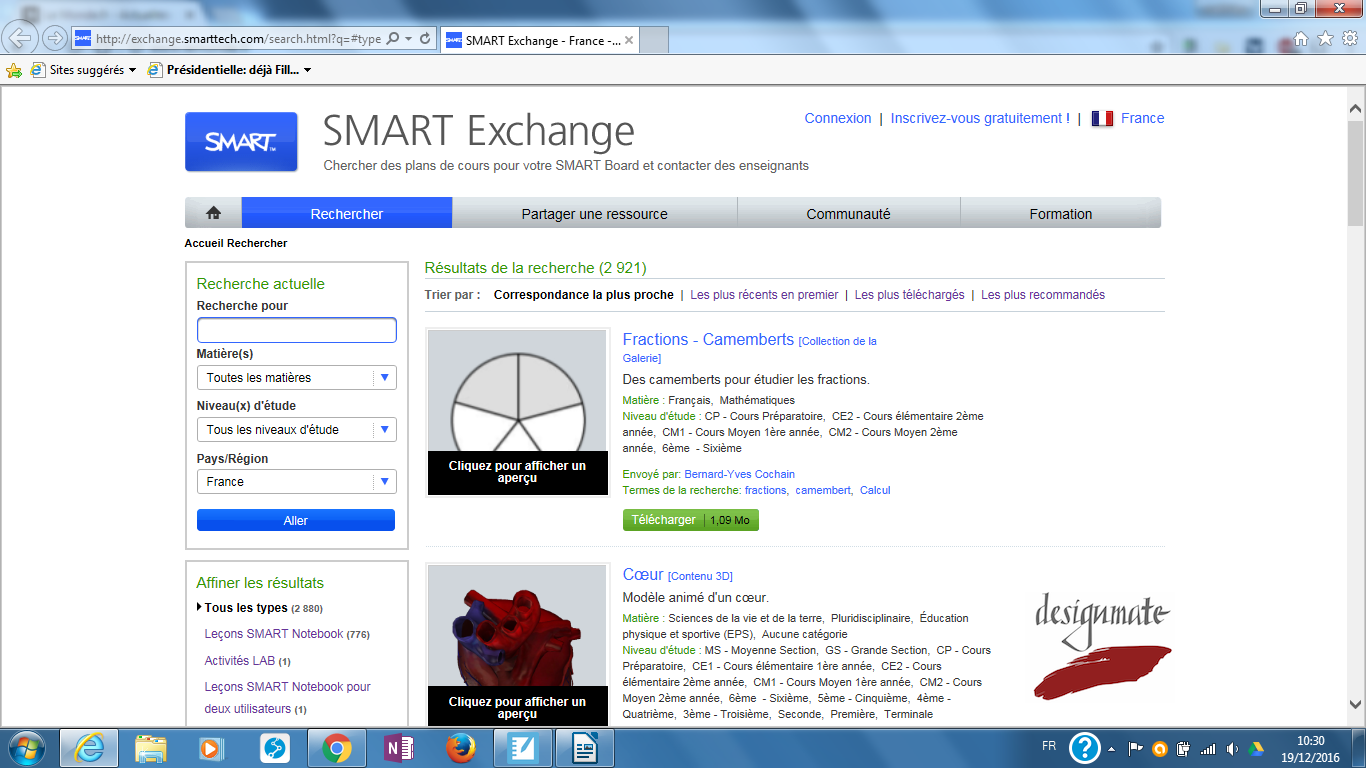
Task: Open the Formation tab
Action: 1061,213
